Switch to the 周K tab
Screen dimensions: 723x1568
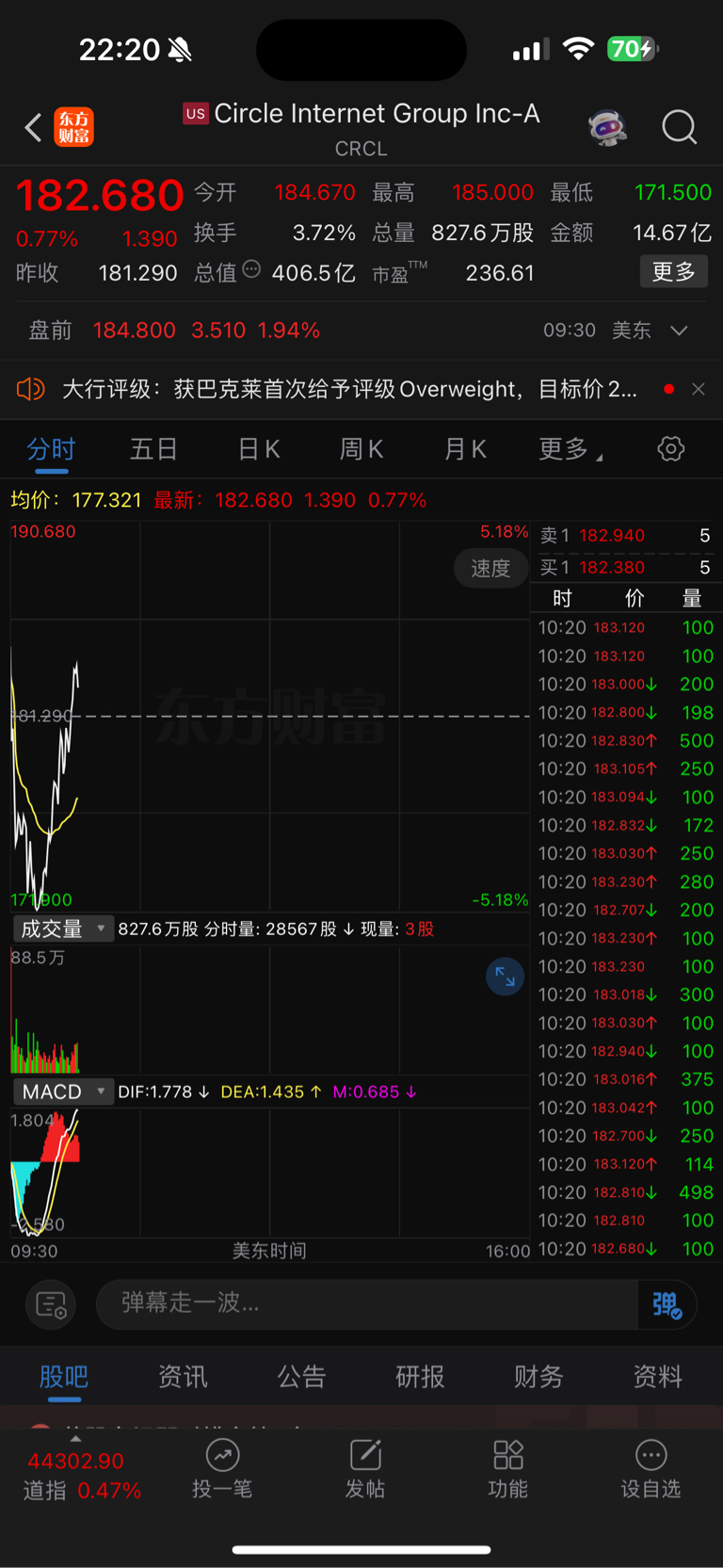[361, 449]
